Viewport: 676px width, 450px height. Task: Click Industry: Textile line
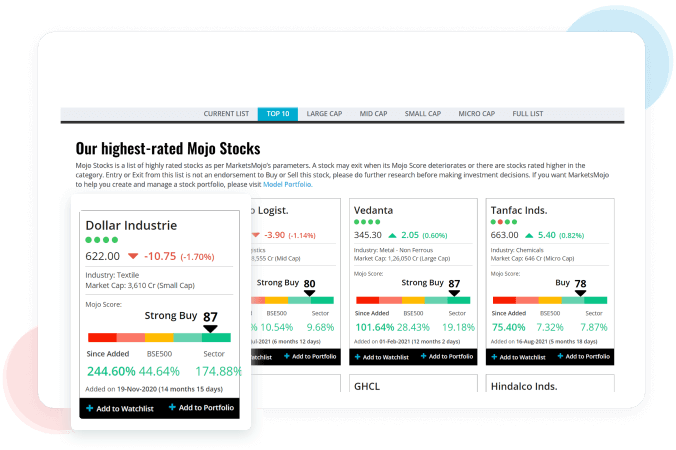(112, 275)
